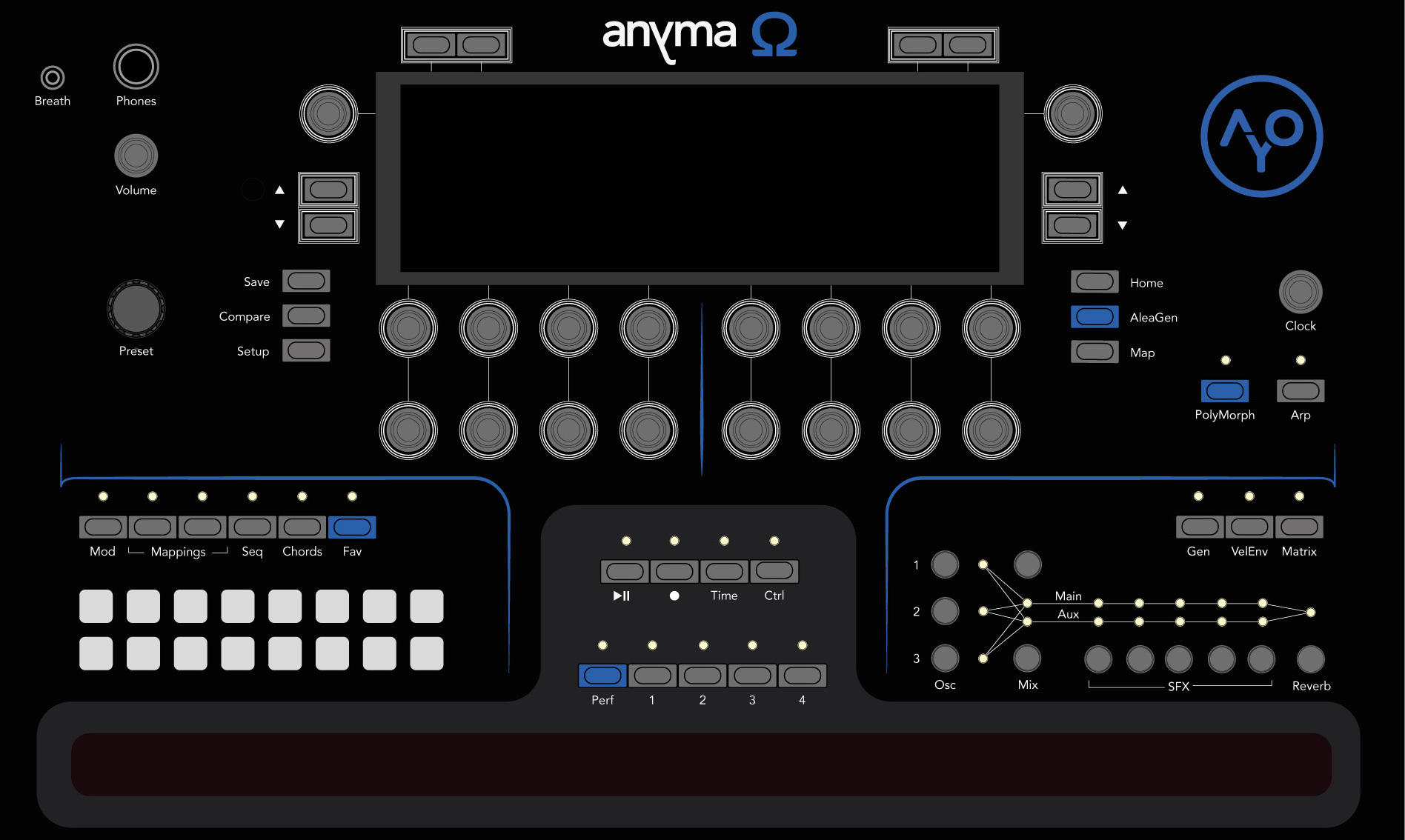The image size is (1405, 840).
Task: Select performance slot button 3
Action: (x=752, y=676)
